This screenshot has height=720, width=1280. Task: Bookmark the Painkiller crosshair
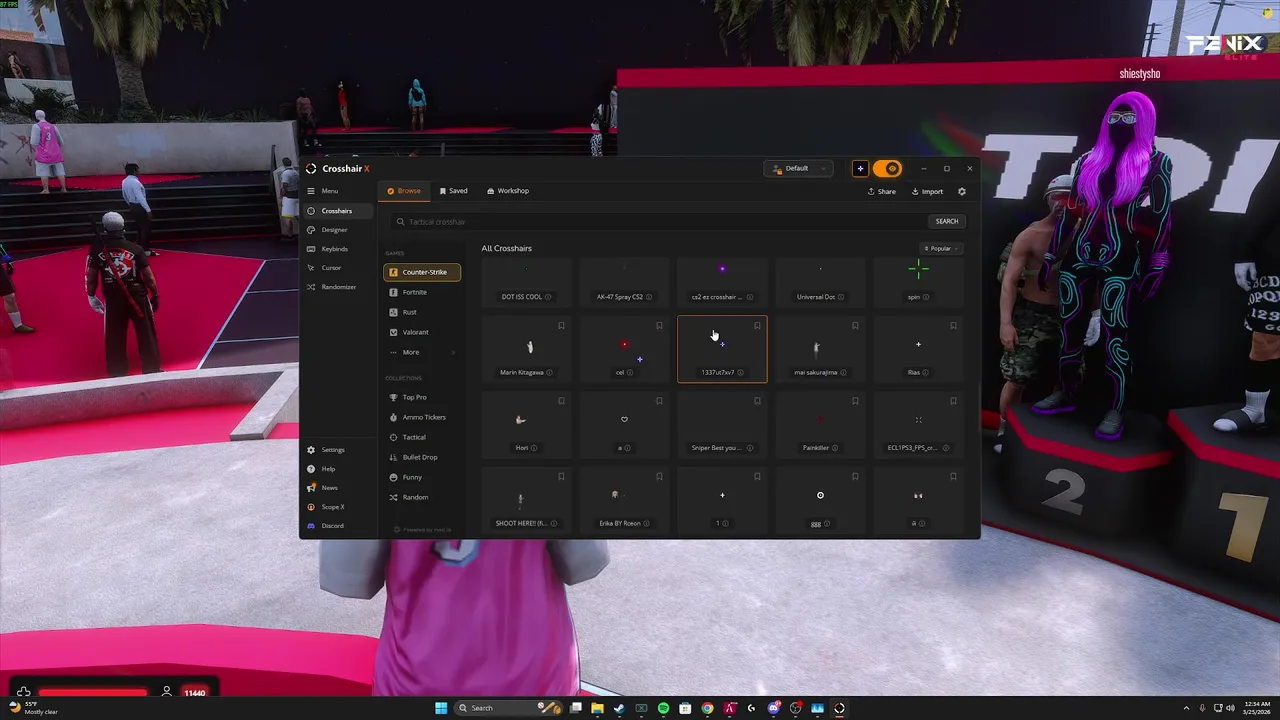[855, 401]
